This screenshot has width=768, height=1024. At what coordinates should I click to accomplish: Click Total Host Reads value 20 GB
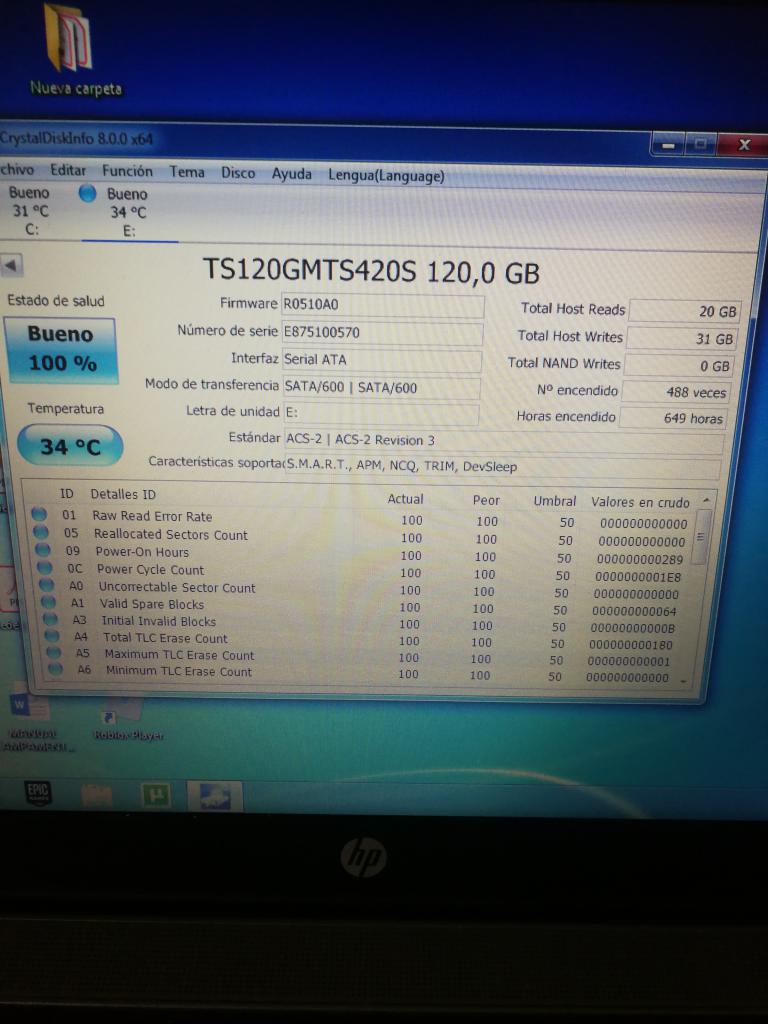coord(685,312)
